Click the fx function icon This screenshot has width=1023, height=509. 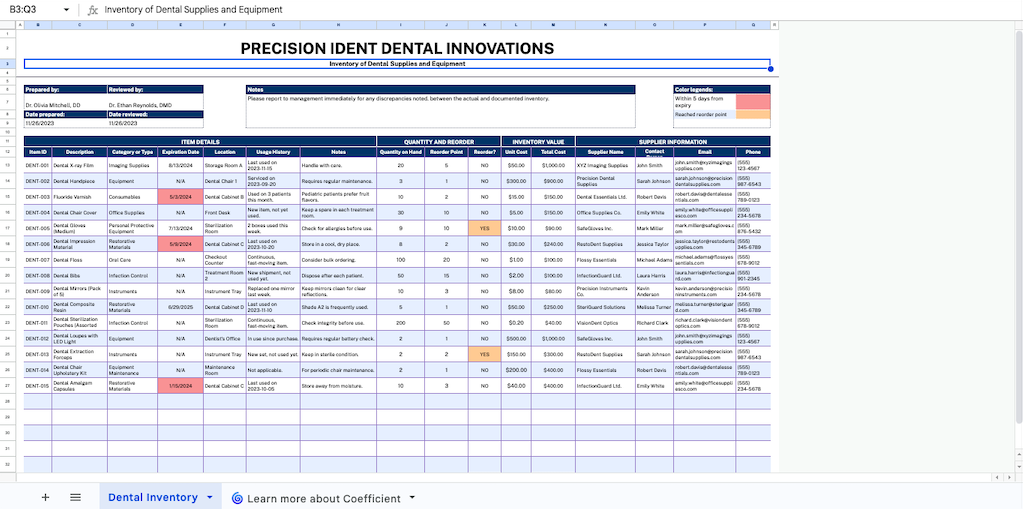click(93, 10)
